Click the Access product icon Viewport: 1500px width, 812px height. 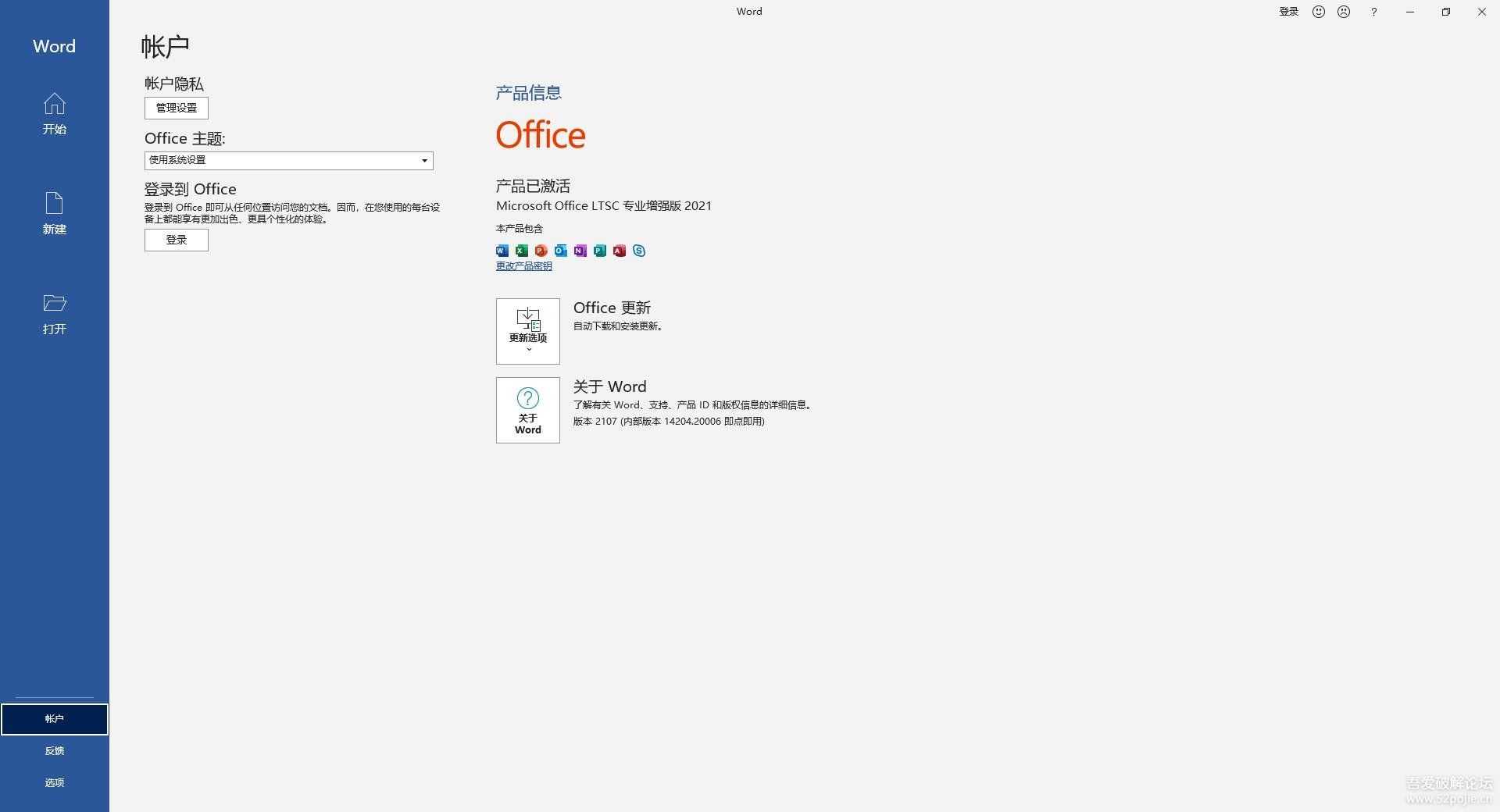click(x=620, y=251)
